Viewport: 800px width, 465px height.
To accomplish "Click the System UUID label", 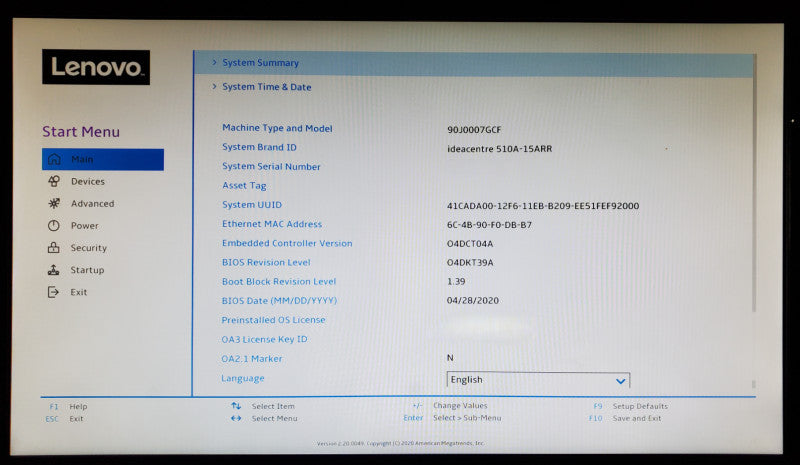I will pos(252,205).
